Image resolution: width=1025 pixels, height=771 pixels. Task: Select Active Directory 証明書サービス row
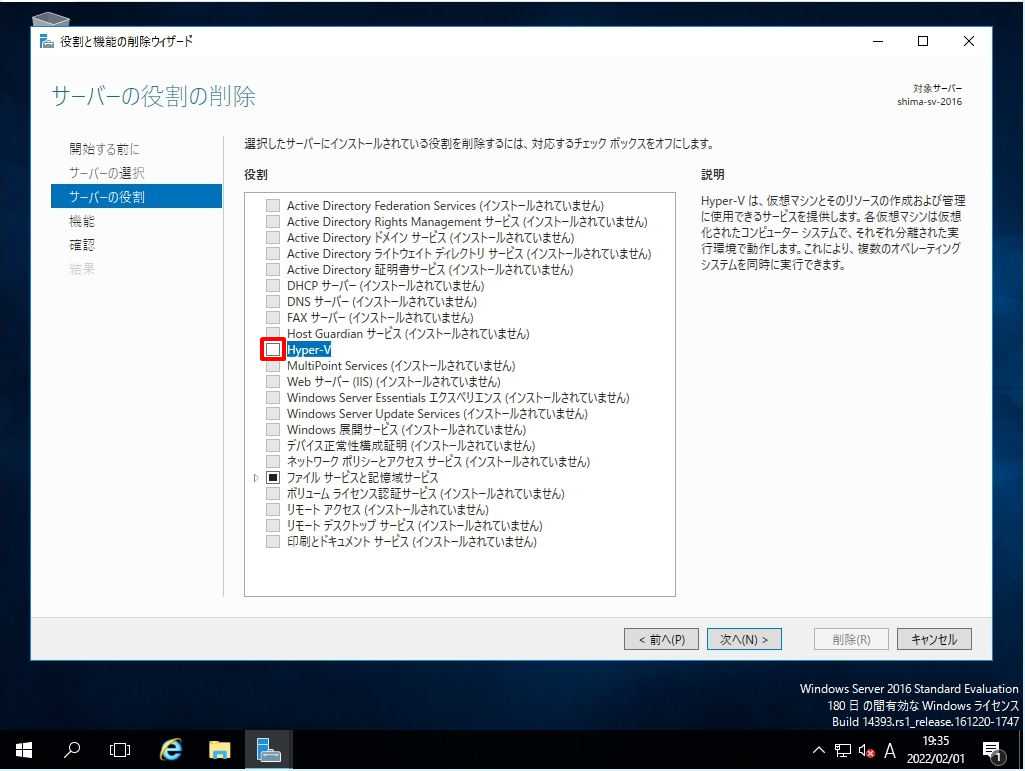click(429, 269)
